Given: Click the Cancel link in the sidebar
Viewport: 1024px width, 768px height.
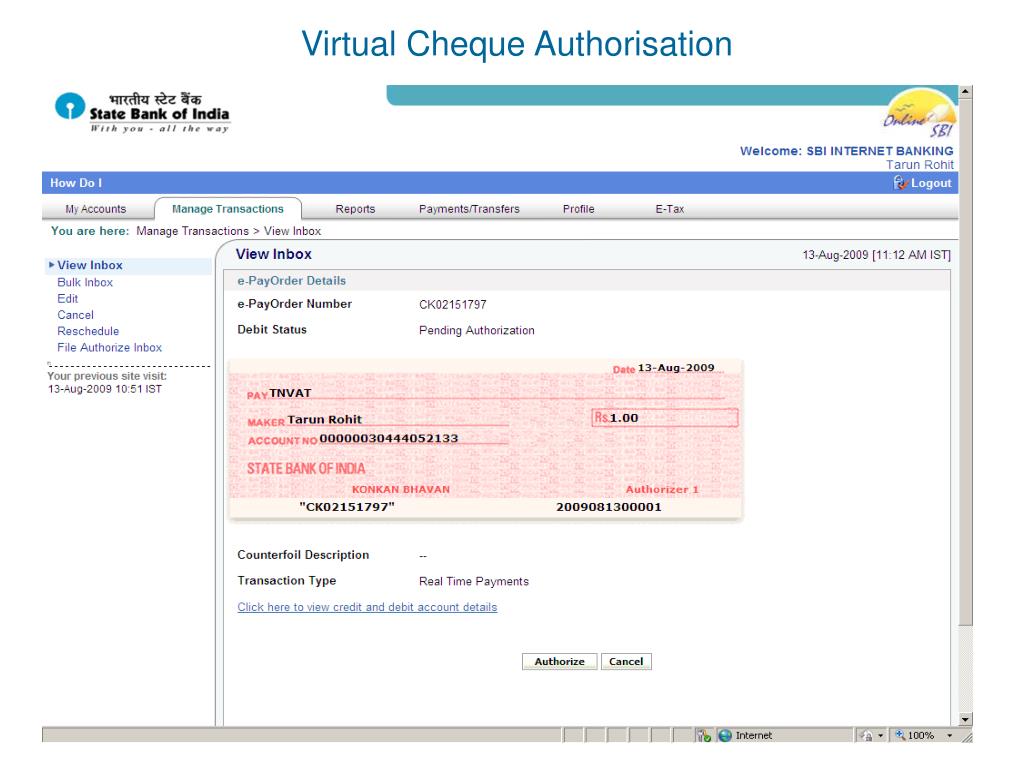Looking at the screenshot, I should (x=75, y=315).
